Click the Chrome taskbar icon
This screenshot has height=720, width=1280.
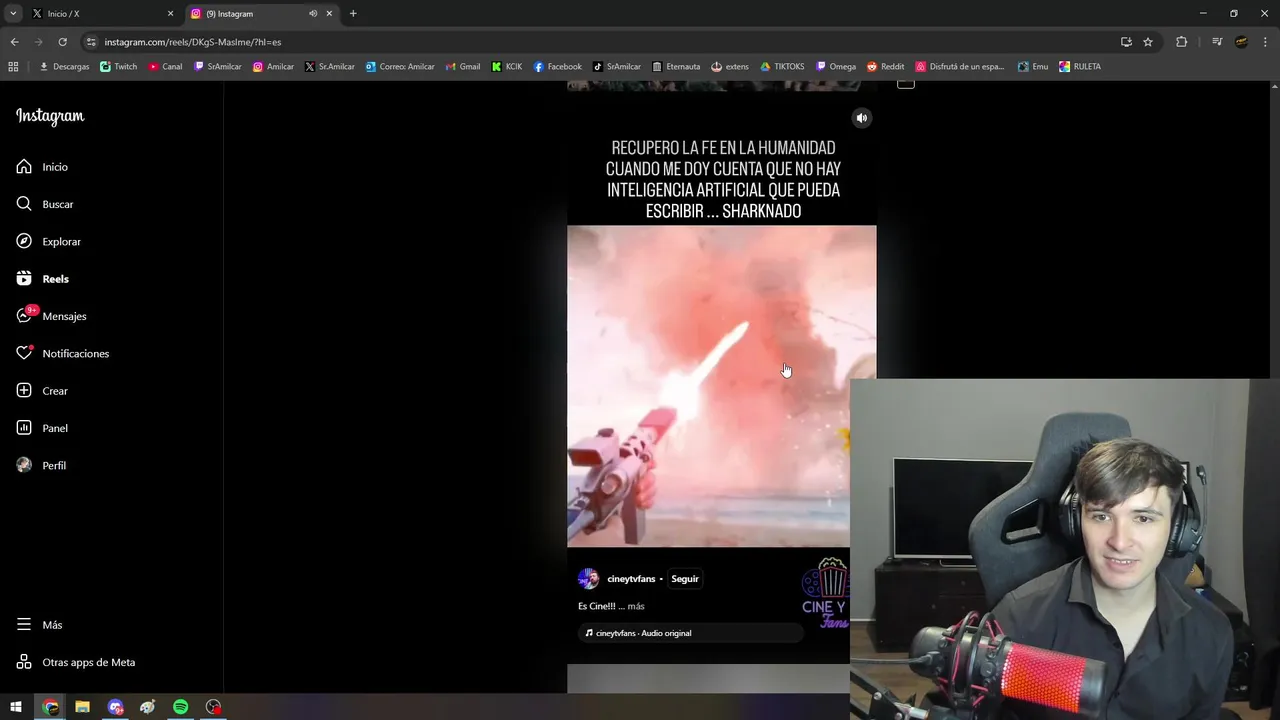tap(50, 707)
